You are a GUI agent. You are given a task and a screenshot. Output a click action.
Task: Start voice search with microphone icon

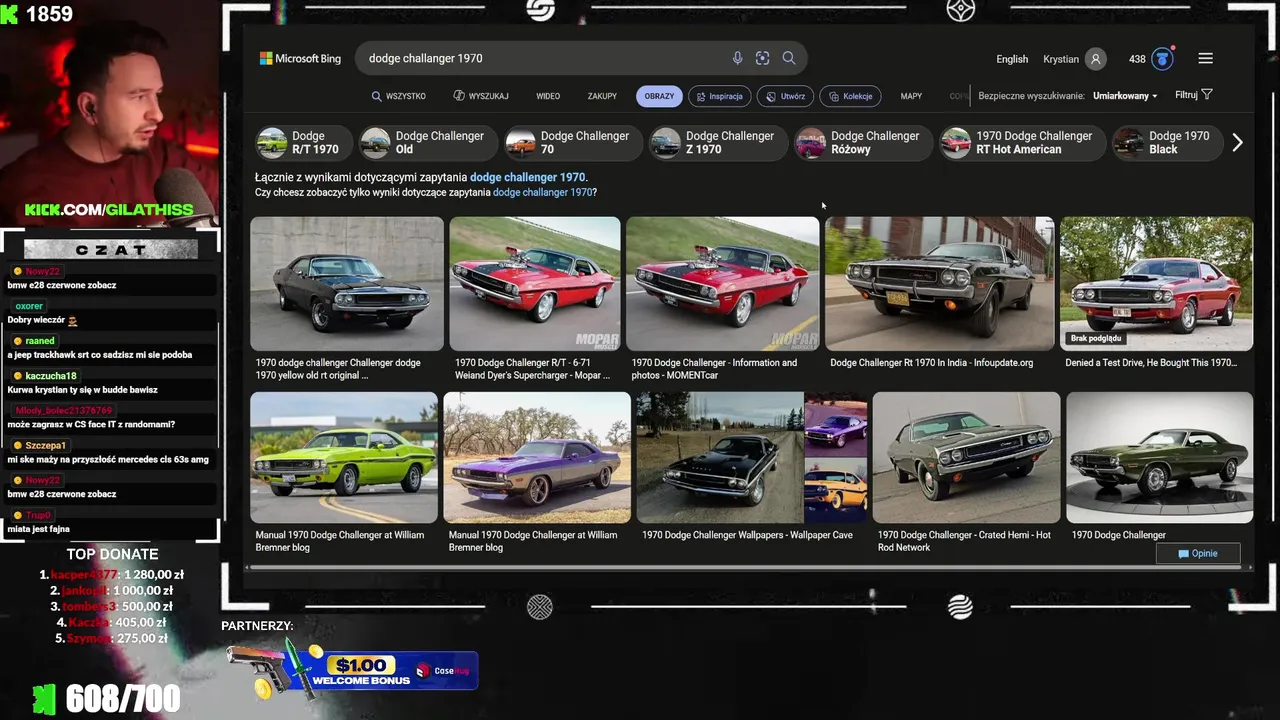737,58
